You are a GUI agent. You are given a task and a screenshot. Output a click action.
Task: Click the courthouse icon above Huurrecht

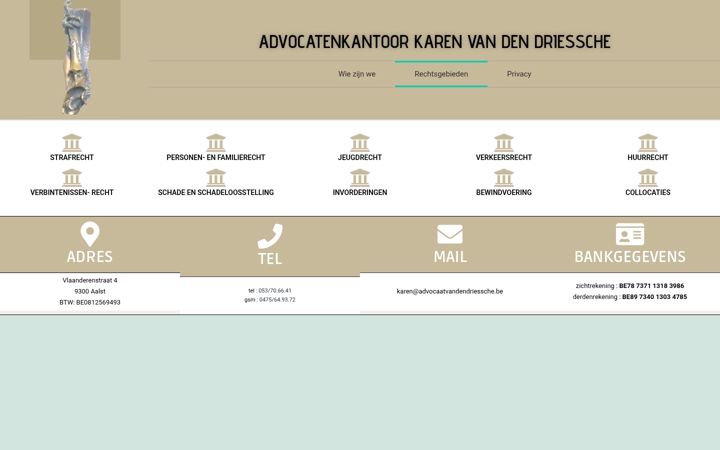647,143
